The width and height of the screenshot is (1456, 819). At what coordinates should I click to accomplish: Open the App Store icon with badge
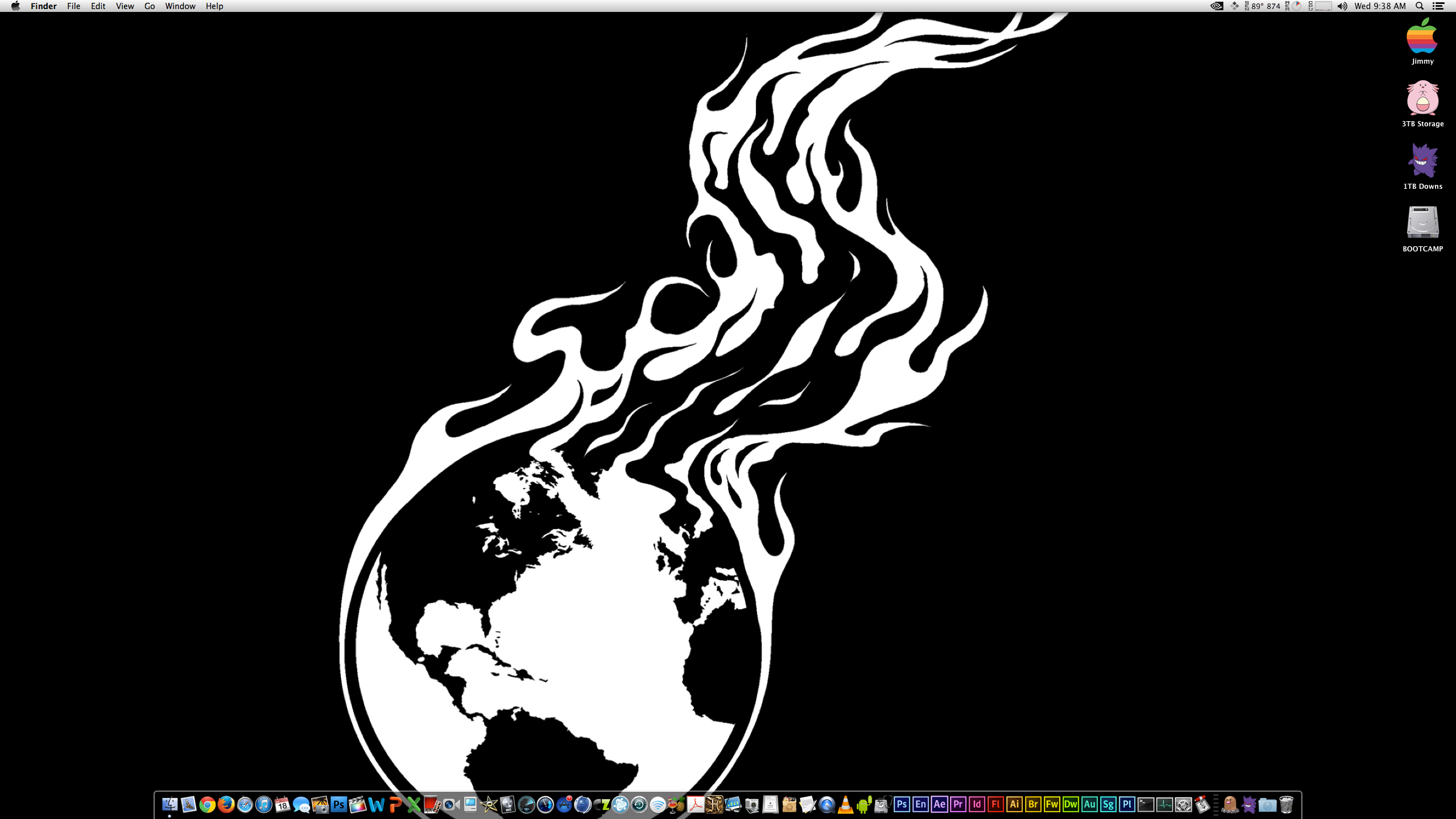(564, 804)
